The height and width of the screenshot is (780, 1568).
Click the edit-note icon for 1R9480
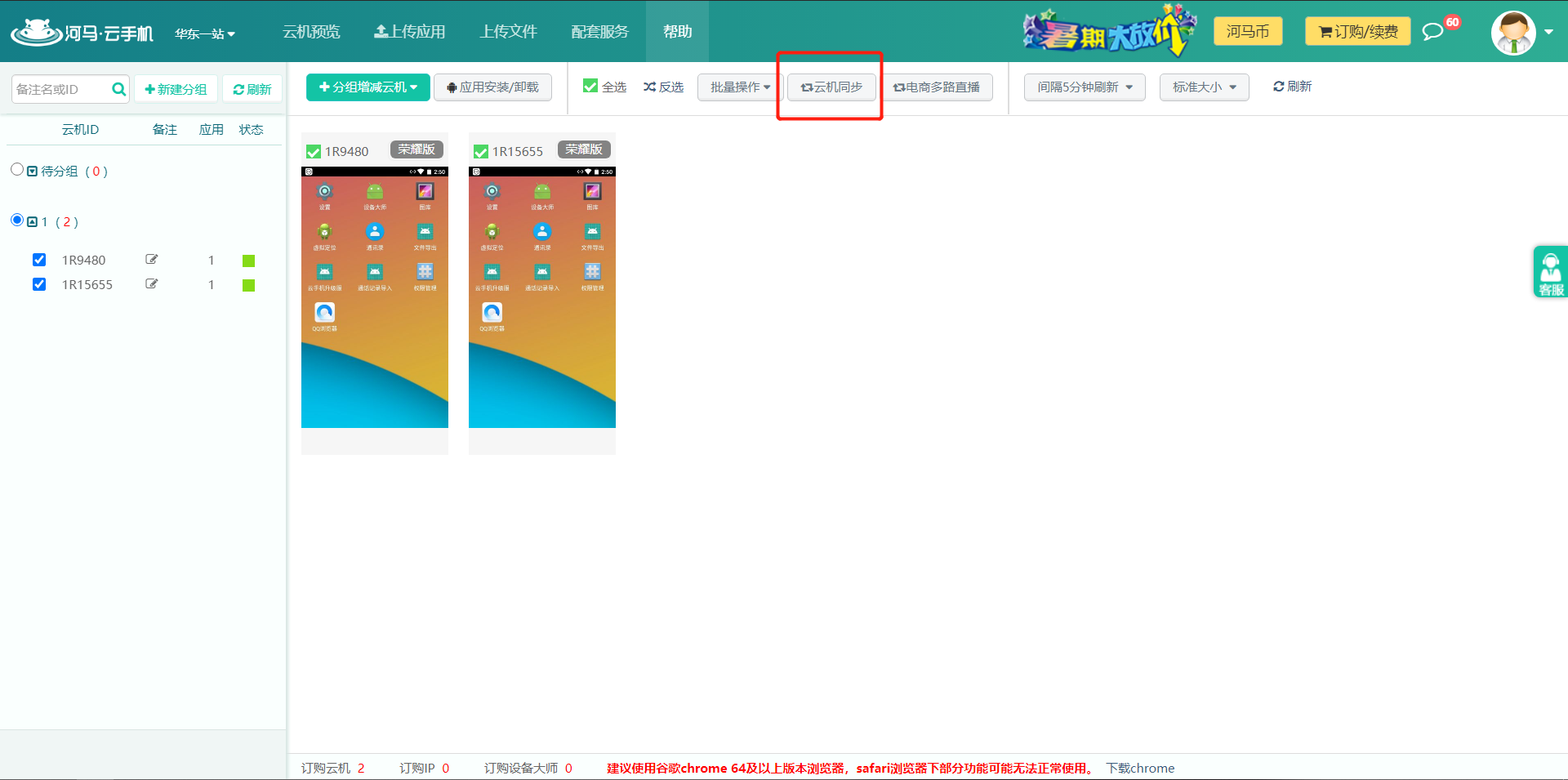pyautogui.click(x=151, y=260)
